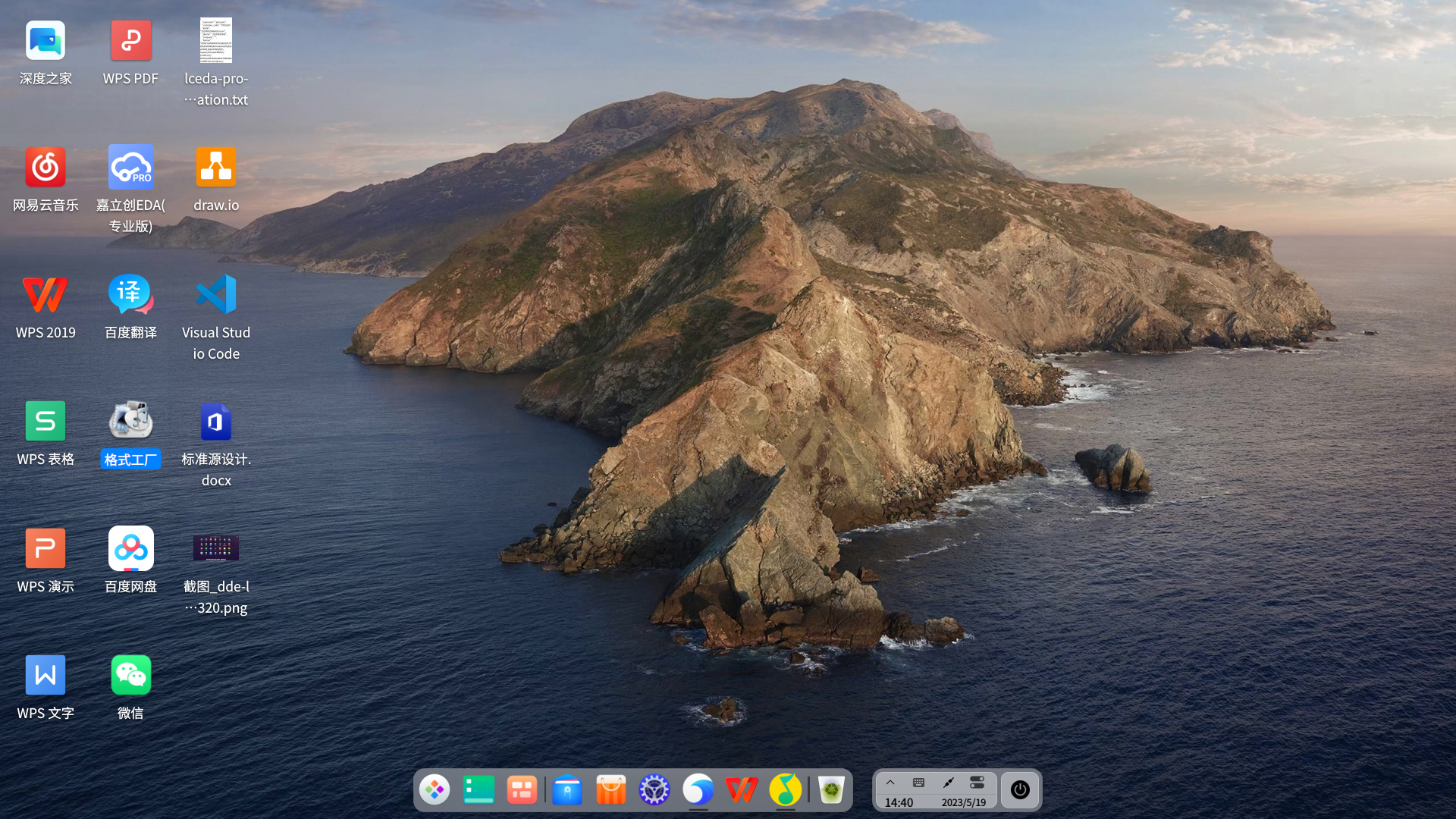Open QQ Music in the dock
This screenshot has width=1456, height=819.
pyautogui.click(x=786, y=790)
